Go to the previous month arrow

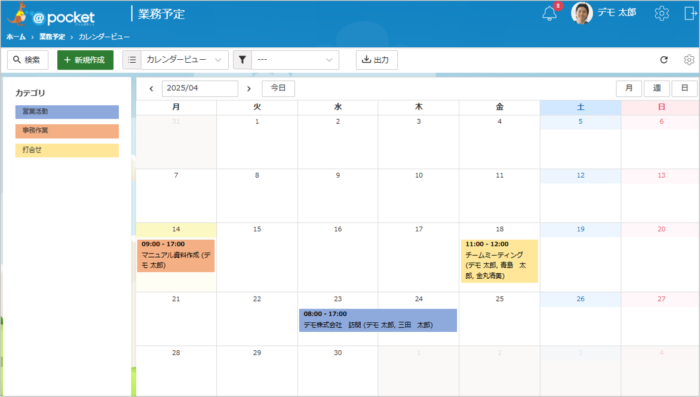point(151,88)
